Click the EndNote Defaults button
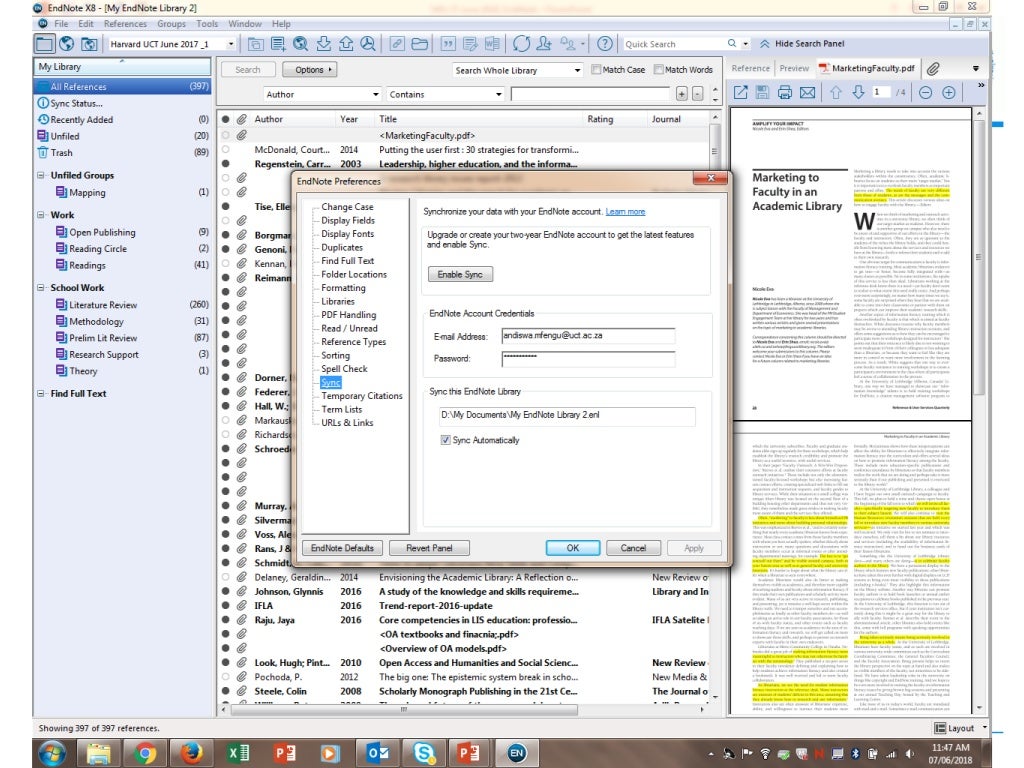 coord(342,548)
